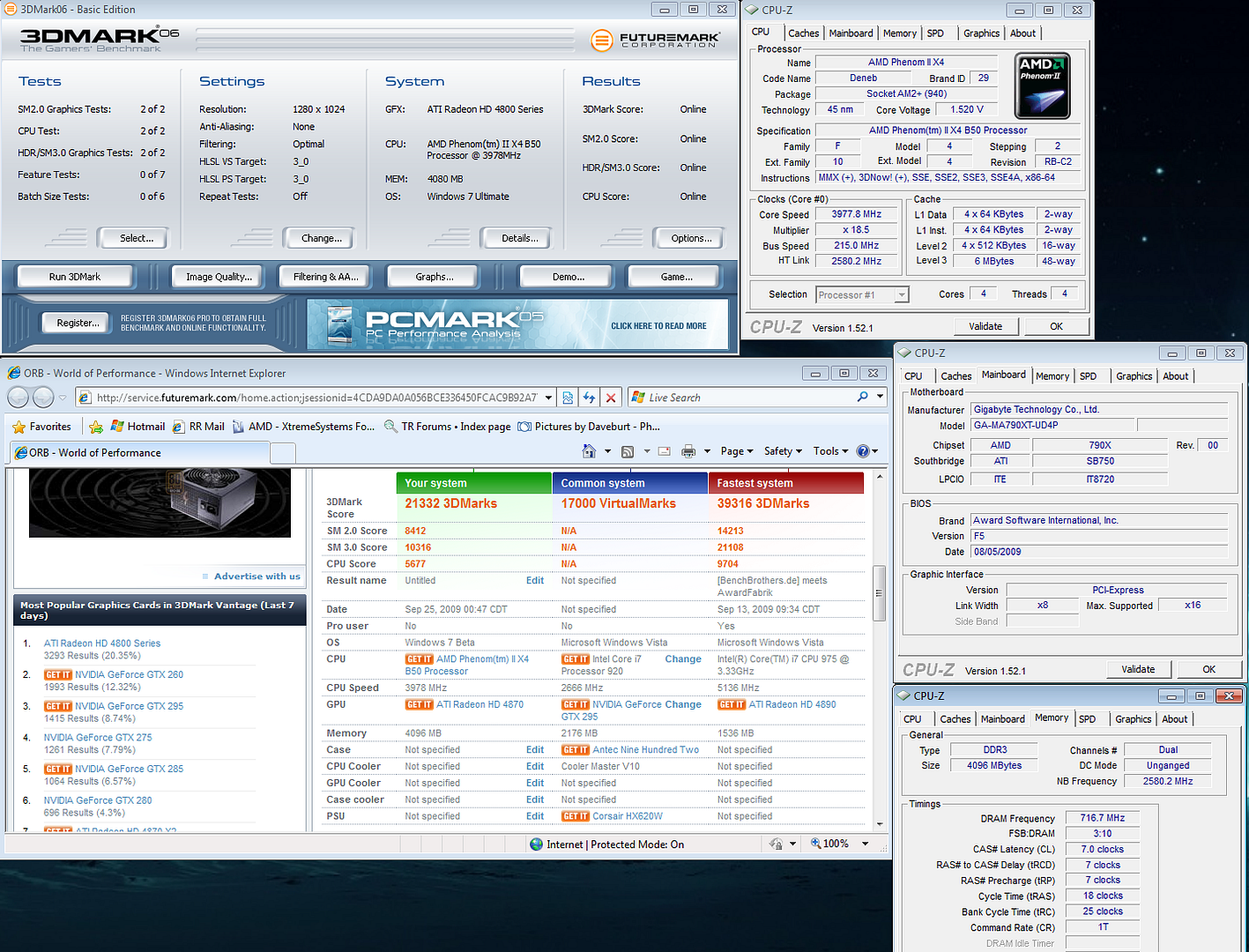Click GET IT badge next to GeForce GTX 295 list item
This screenshot has width=1249, height=952.
[58, 706]
